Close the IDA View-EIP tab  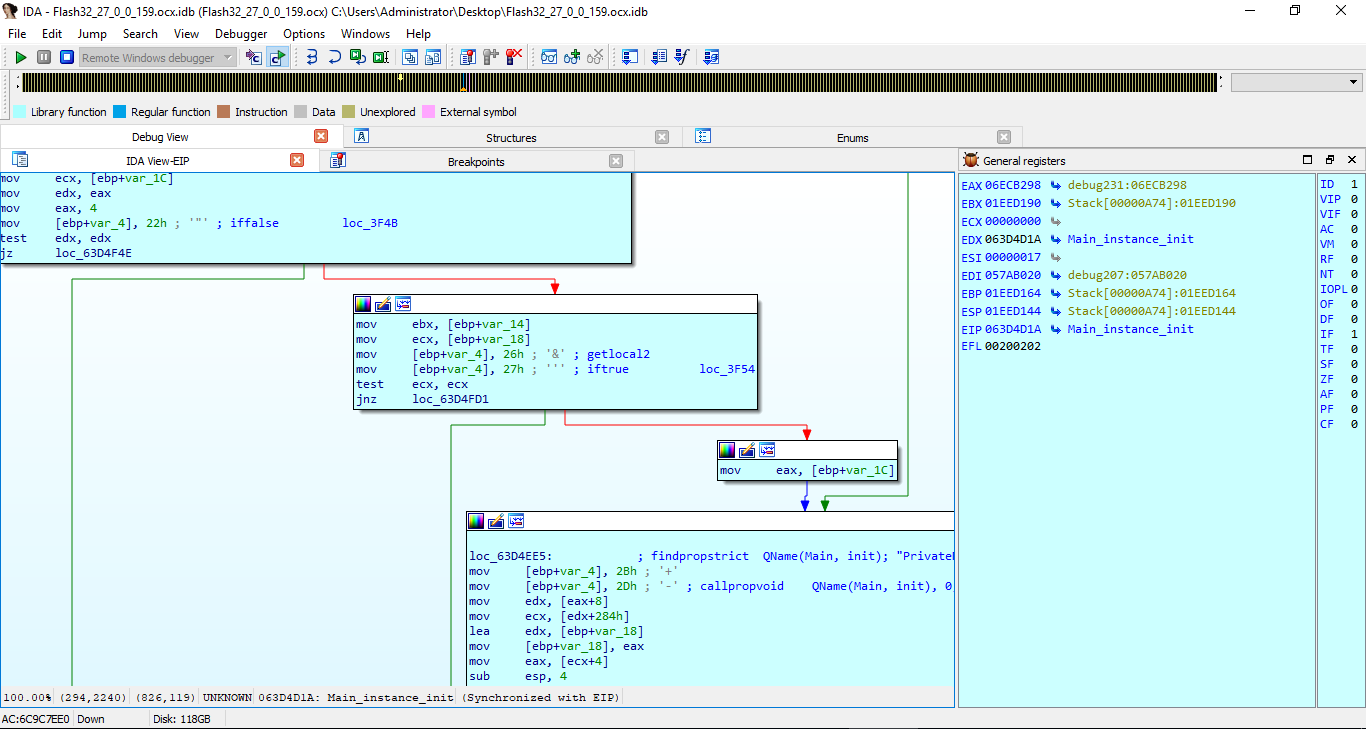pos(297,160)
